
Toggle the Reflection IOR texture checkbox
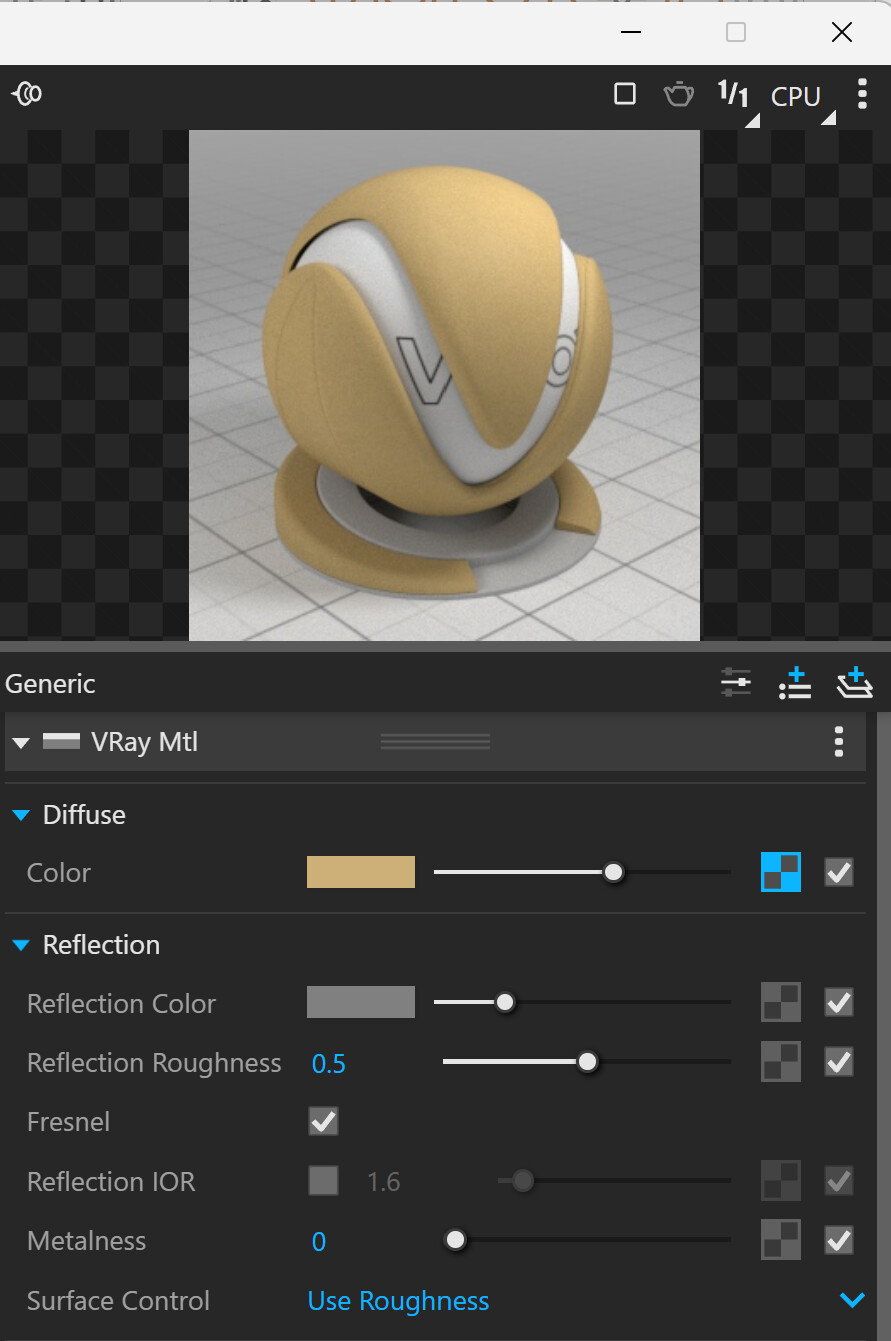point(839,1181)
